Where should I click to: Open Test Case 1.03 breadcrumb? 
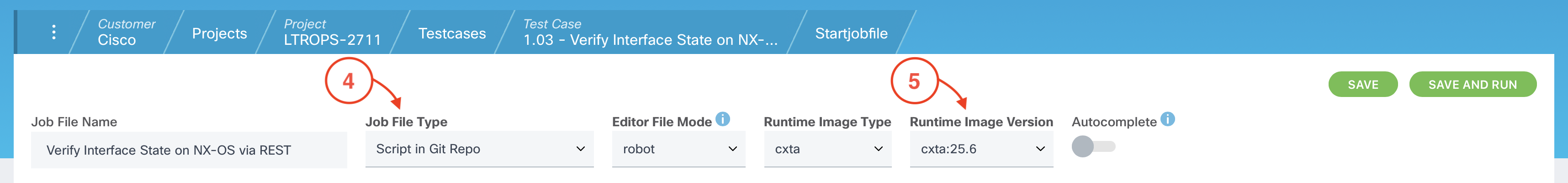point(650,32)
